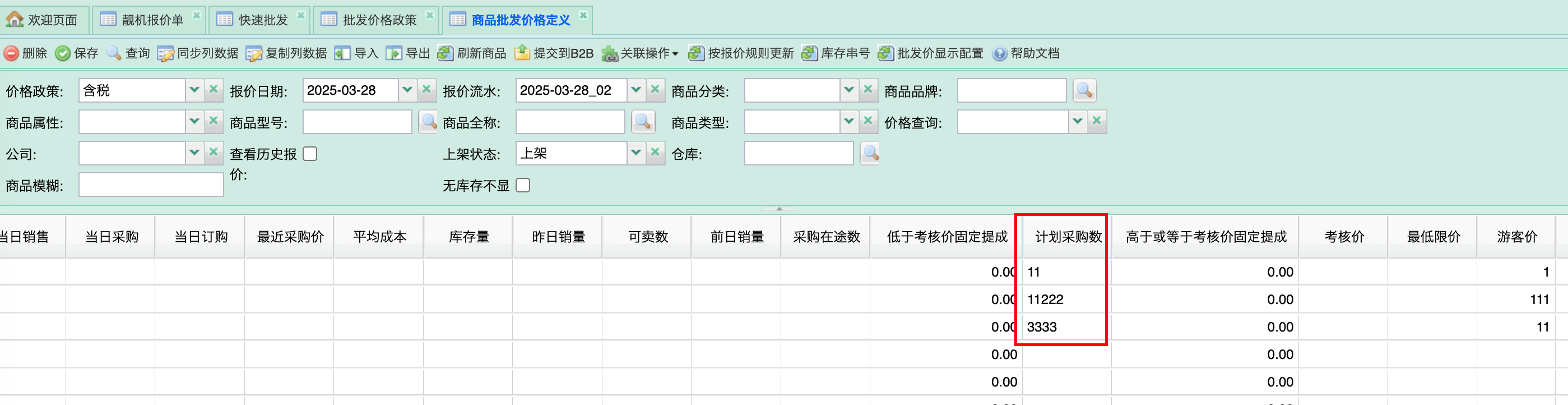This screenshot has width=1568, height=405.
Task: Click the 导入 import icon
Action: coord(342,54)
